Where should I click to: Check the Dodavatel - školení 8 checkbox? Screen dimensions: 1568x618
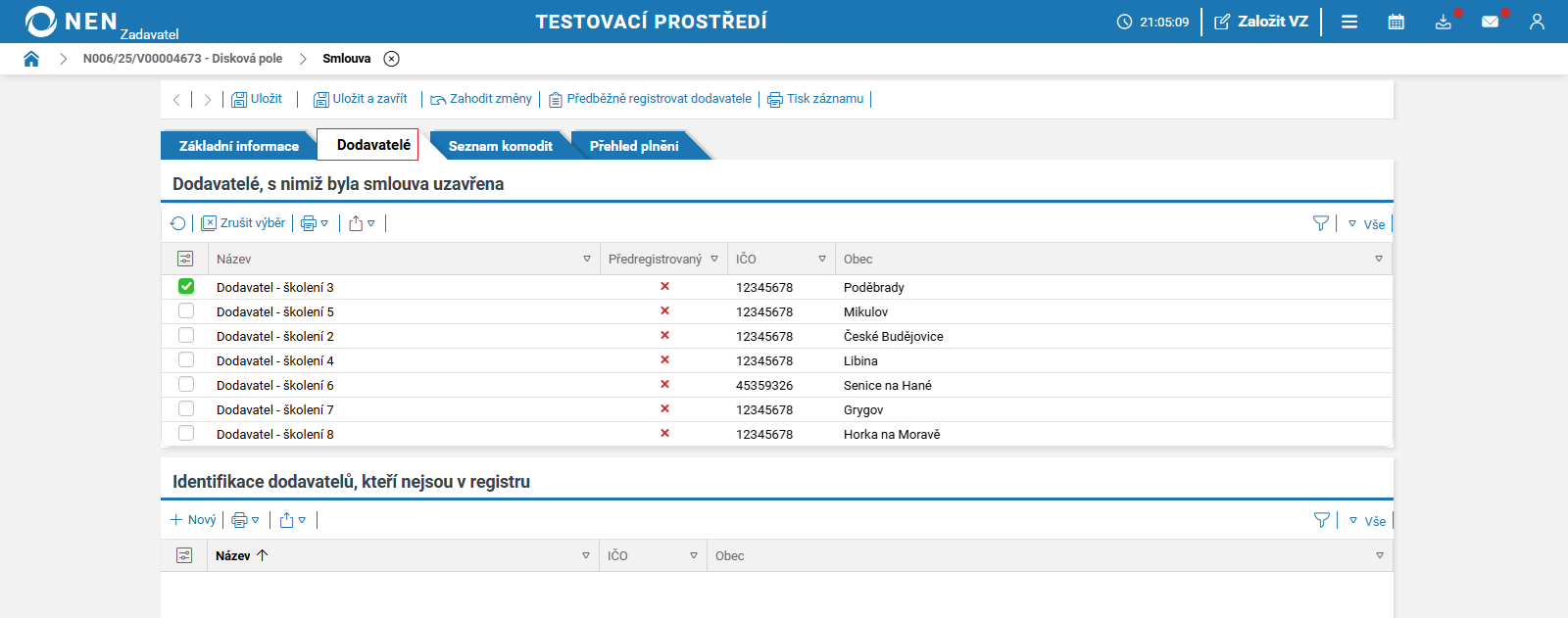coord(186,433)
